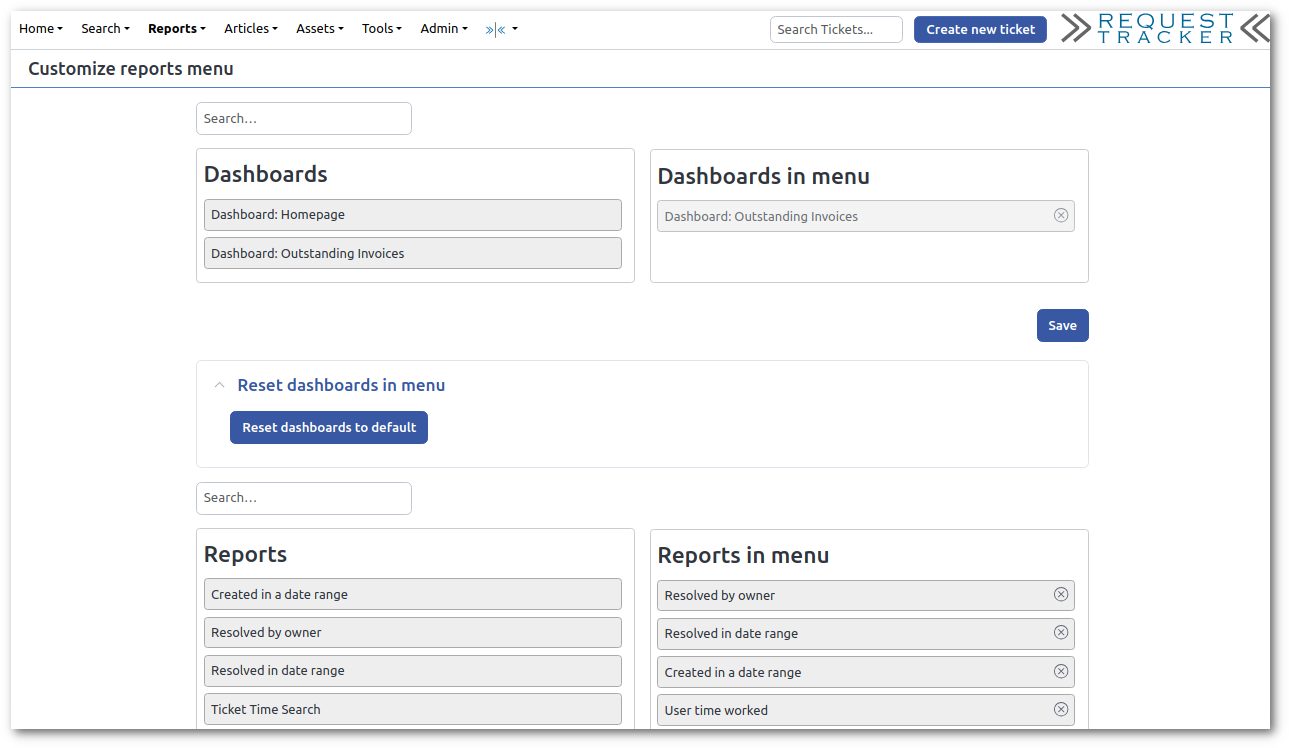Image resolution: width=1289 pixels, height=748 pixels.
Task: Open the Assets menu
Action: [x=319, y=29]
